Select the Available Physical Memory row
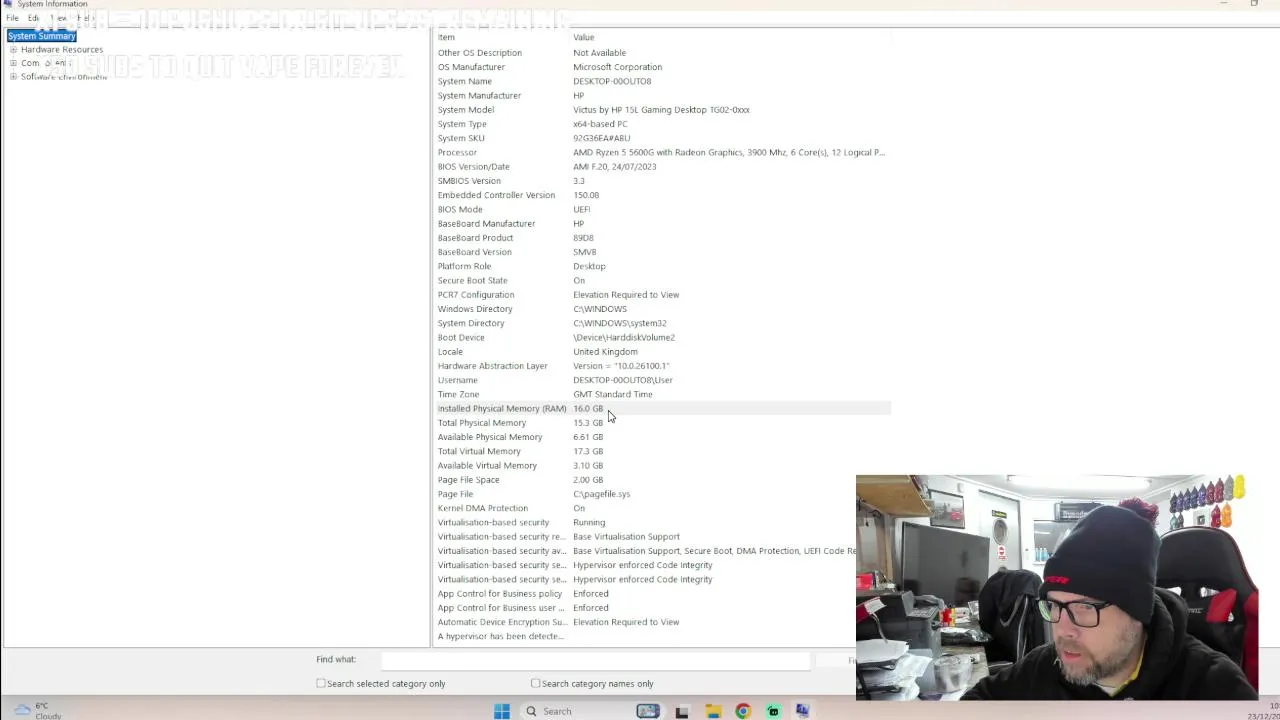Viewport: 1280px width, 720px height. (x=661, y=437)
